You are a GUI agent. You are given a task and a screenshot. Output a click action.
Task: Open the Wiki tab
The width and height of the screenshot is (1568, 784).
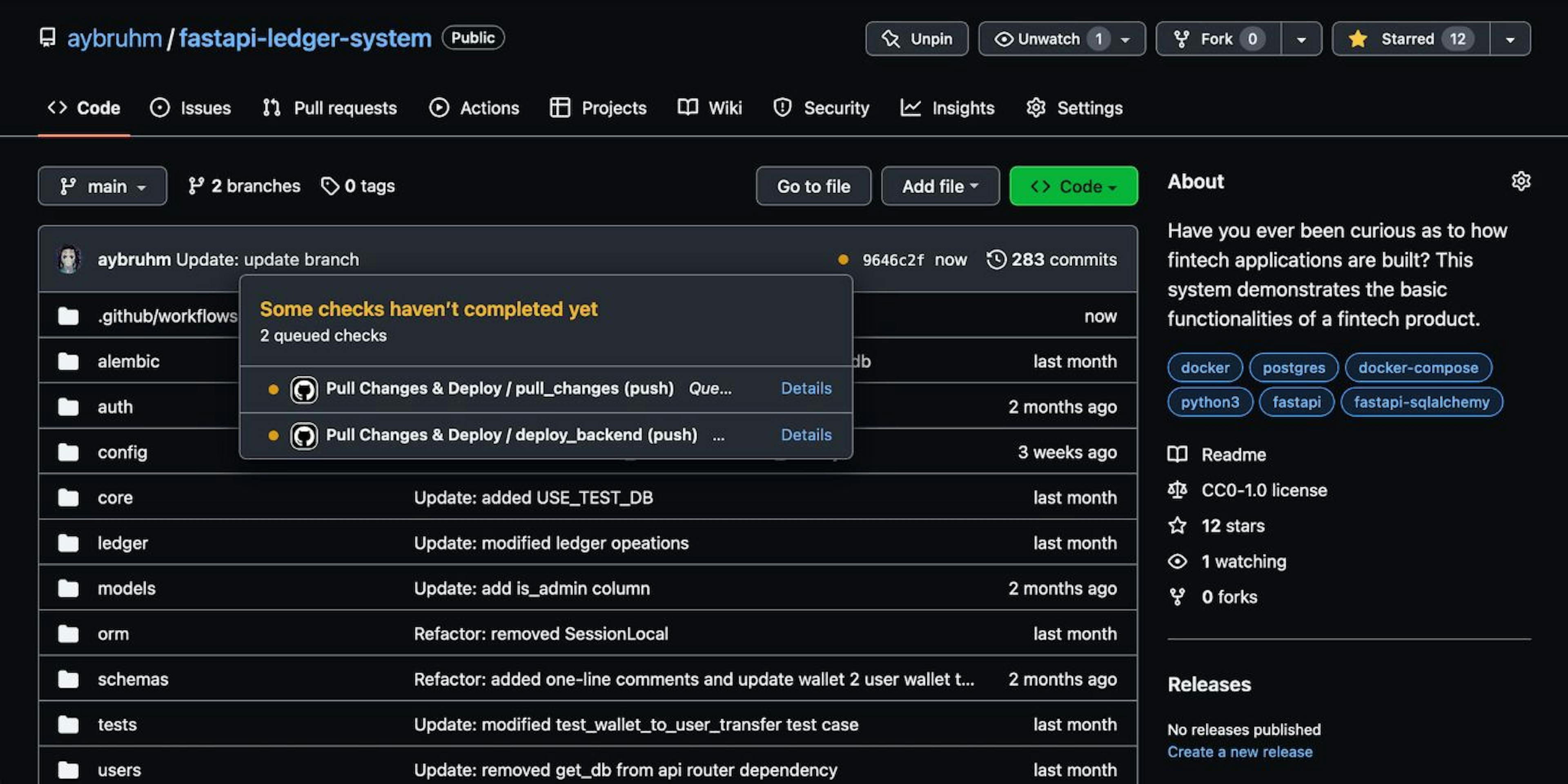tap(710, 108)
